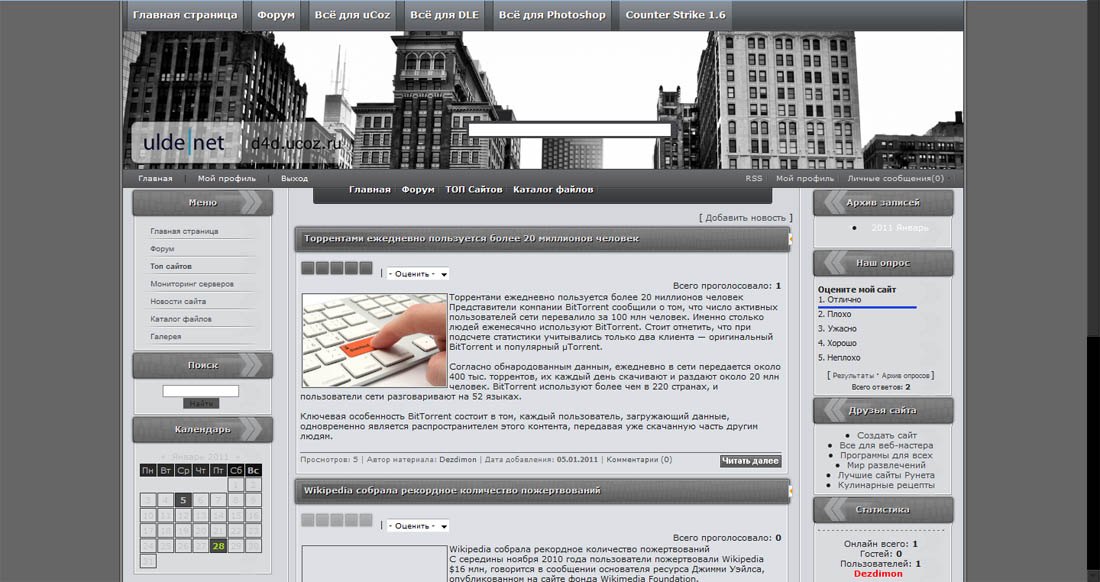This screenshot has width=1100, height=582.
Task: Go to the Всё для DLE section
Action: pyautogui.click(x=444, y=15)
